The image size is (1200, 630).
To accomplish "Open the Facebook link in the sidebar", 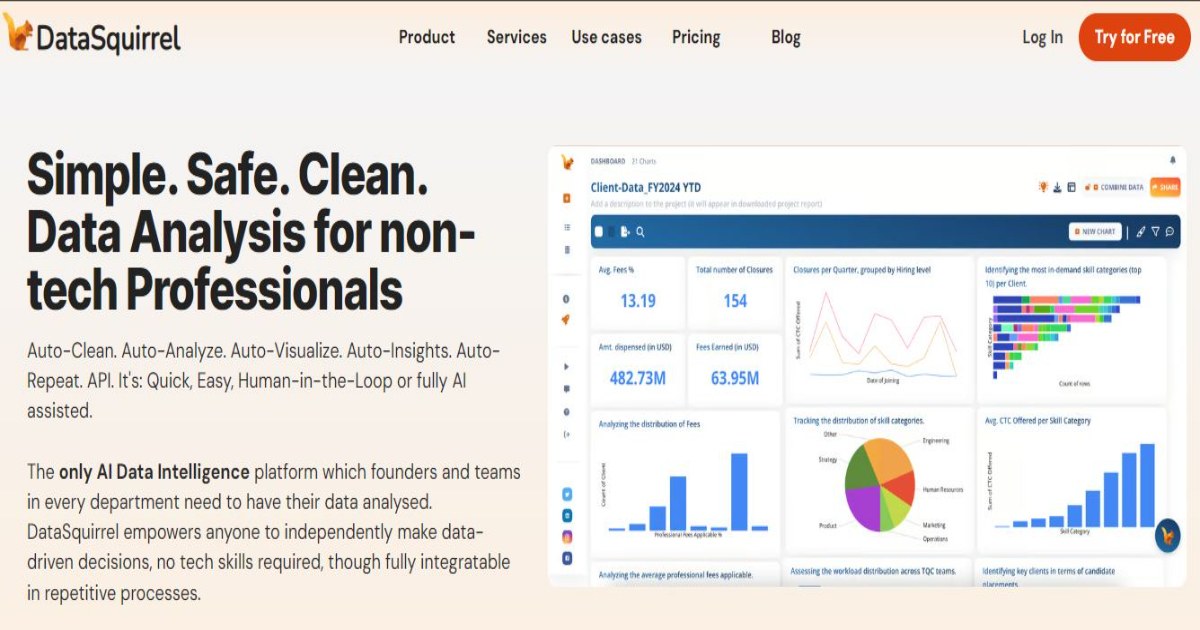I will tap(567, 558).
